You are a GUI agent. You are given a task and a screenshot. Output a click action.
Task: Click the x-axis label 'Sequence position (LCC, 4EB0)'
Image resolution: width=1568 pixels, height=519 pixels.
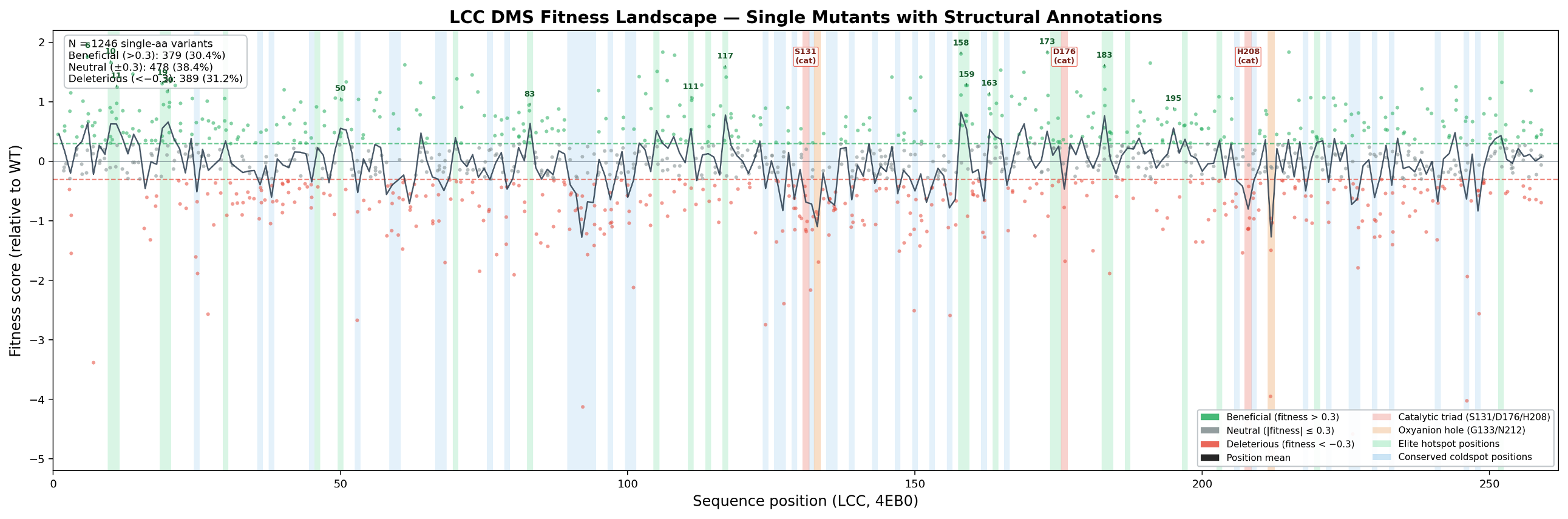[x=806, y=501]
